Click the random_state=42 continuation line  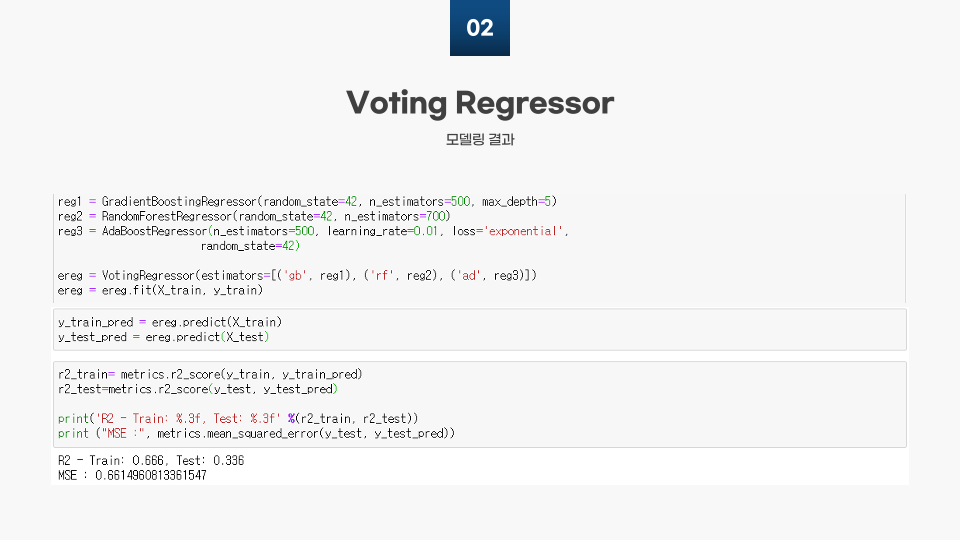click(250, 246)
